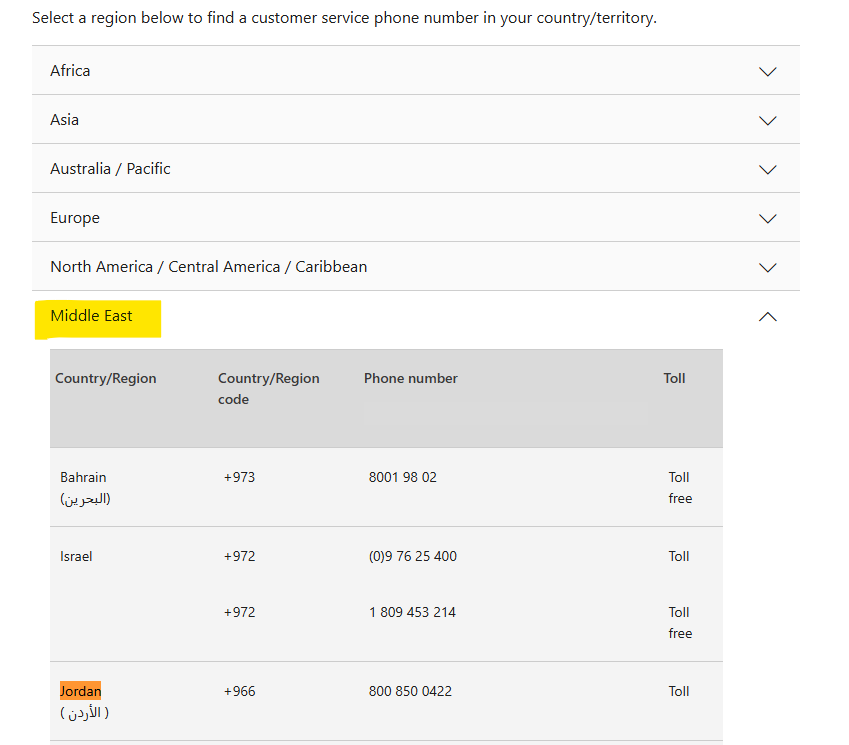The image size is (849, 745).
Task: Select the highlighted Jordan country name
Action: [80, 691]
